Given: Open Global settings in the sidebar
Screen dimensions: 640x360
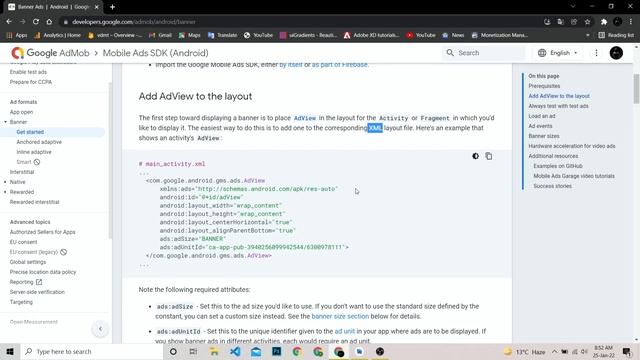Looking at the screenshot, I should [x=28, y=262].
